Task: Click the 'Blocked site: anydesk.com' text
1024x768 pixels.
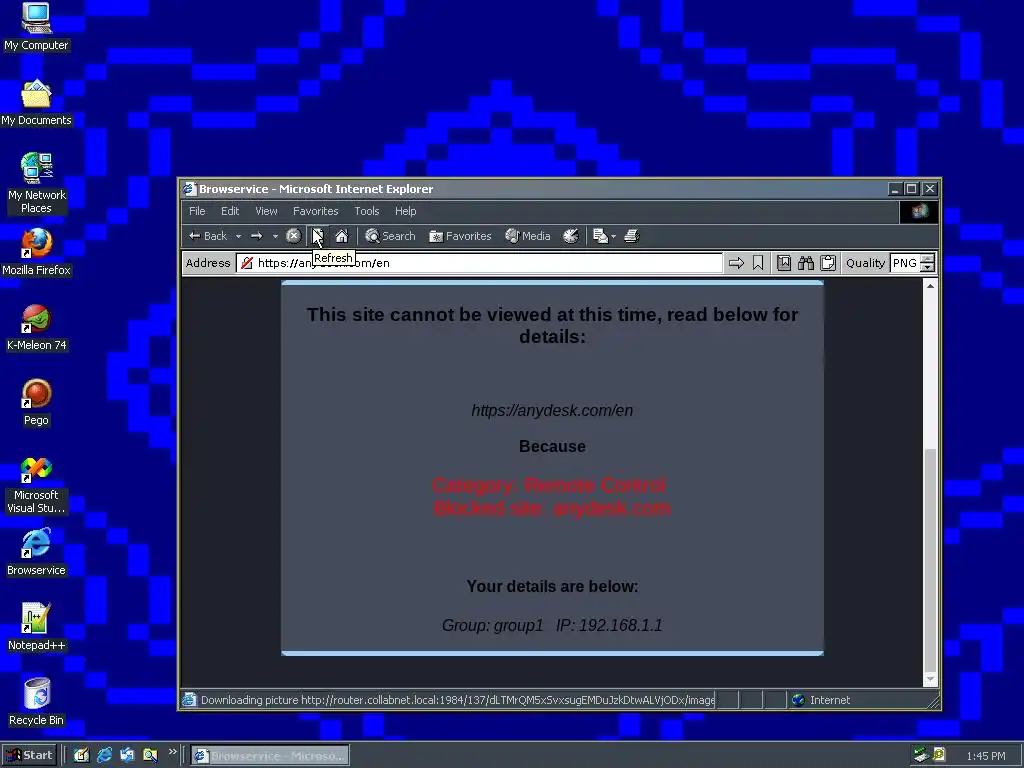Action: (x=552, y=508)
